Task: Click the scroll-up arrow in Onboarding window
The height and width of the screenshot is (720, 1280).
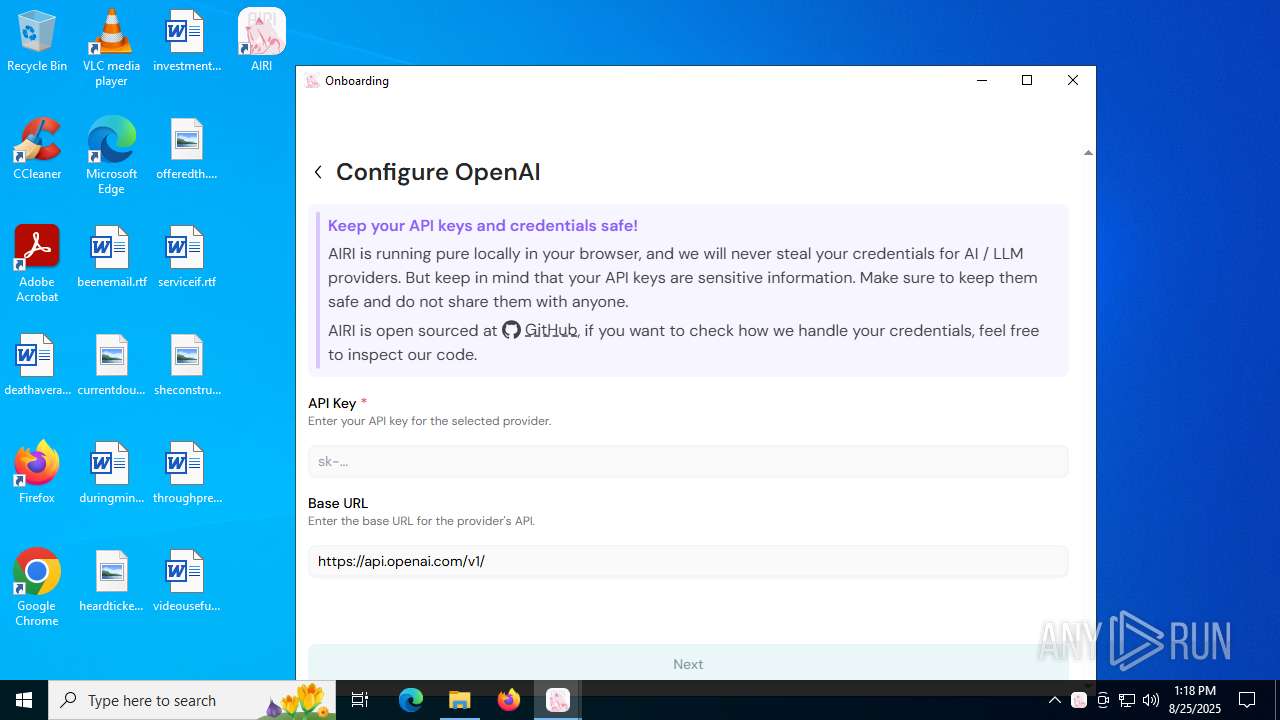Action: [x=1088, y=153]
